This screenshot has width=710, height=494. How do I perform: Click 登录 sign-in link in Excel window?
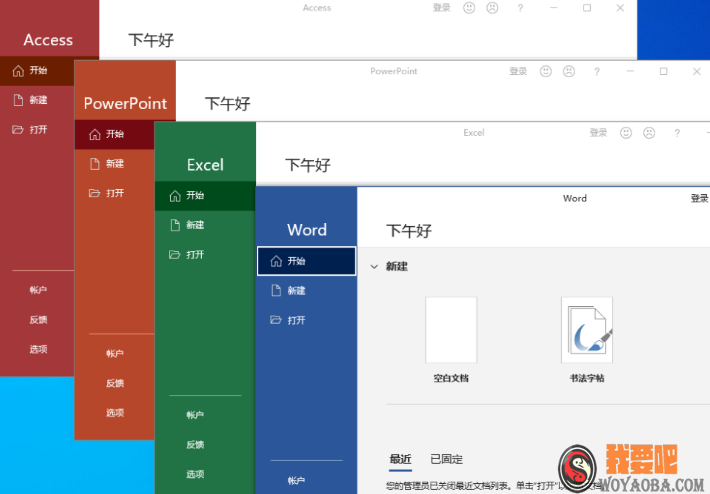point(598,133)
